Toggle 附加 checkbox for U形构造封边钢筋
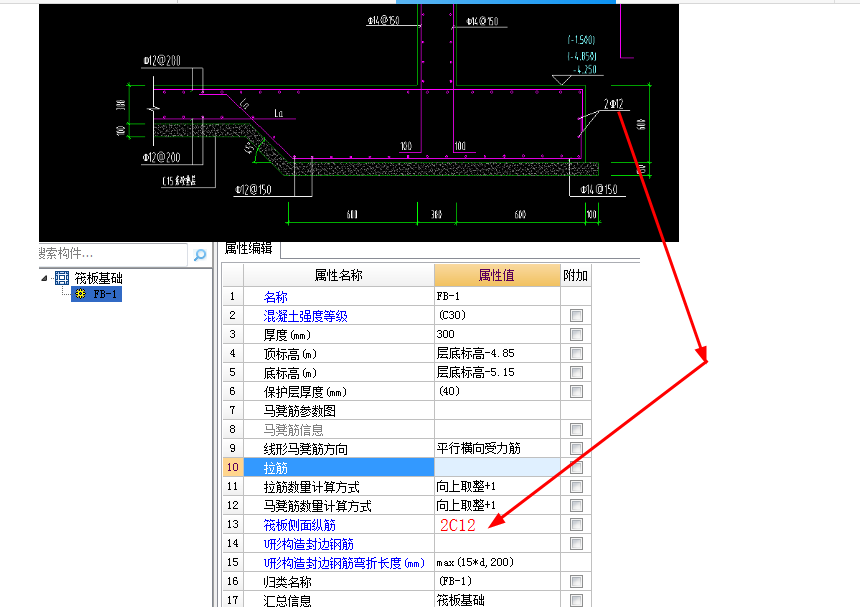The height and width of the screenshot is (607, 860). [x=576, y=543]
